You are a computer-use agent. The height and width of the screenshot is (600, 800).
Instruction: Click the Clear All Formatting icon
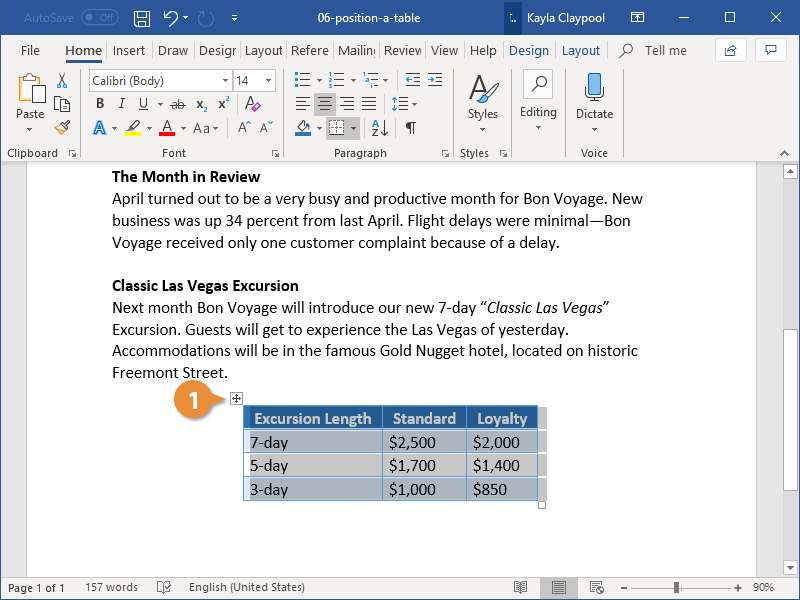point(253,103)
